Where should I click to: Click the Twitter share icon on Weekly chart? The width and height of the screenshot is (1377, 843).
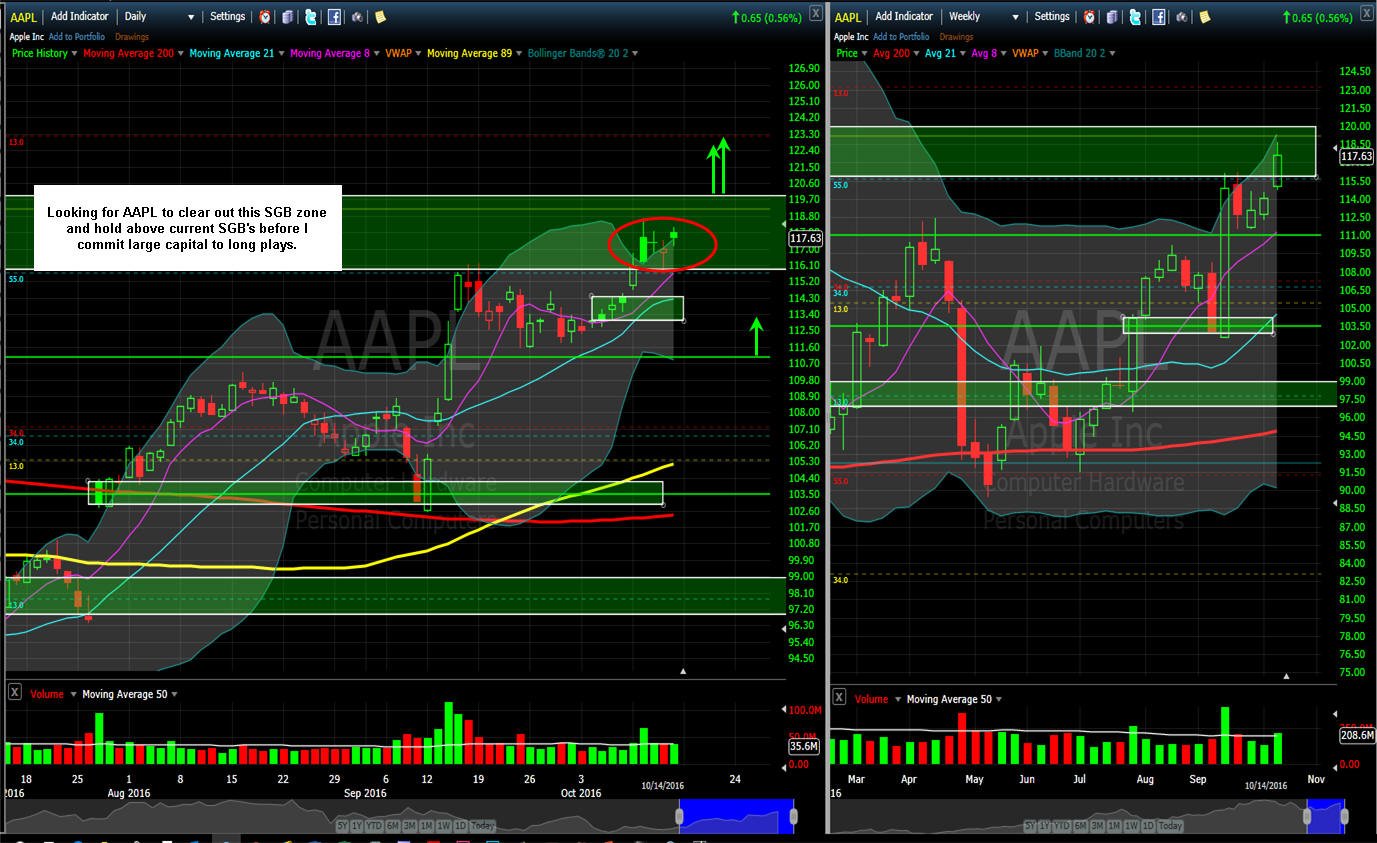point(1135,17)
